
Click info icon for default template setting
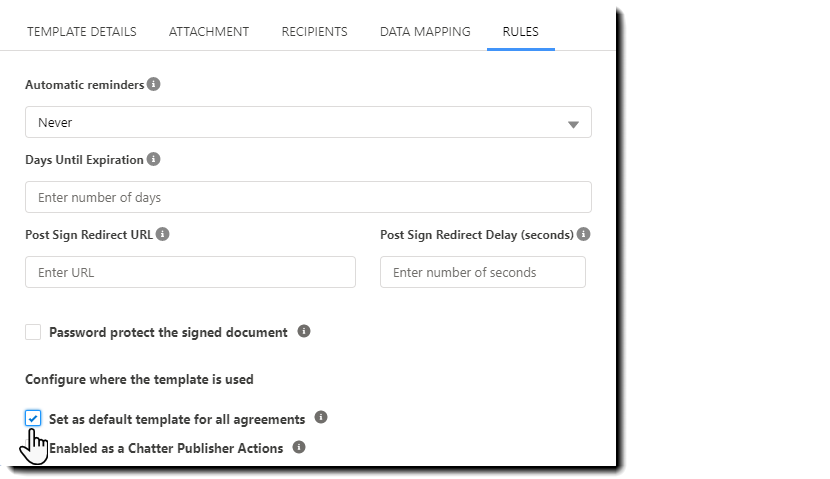[x=321, y=418]
